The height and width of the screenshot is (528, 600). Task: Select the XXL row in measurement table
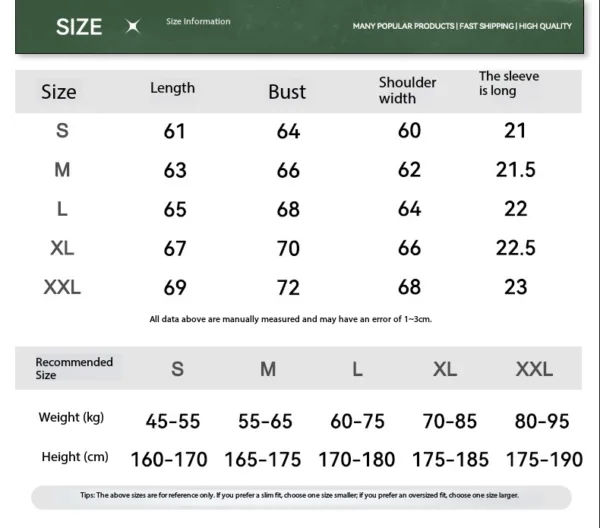(62, 287)
